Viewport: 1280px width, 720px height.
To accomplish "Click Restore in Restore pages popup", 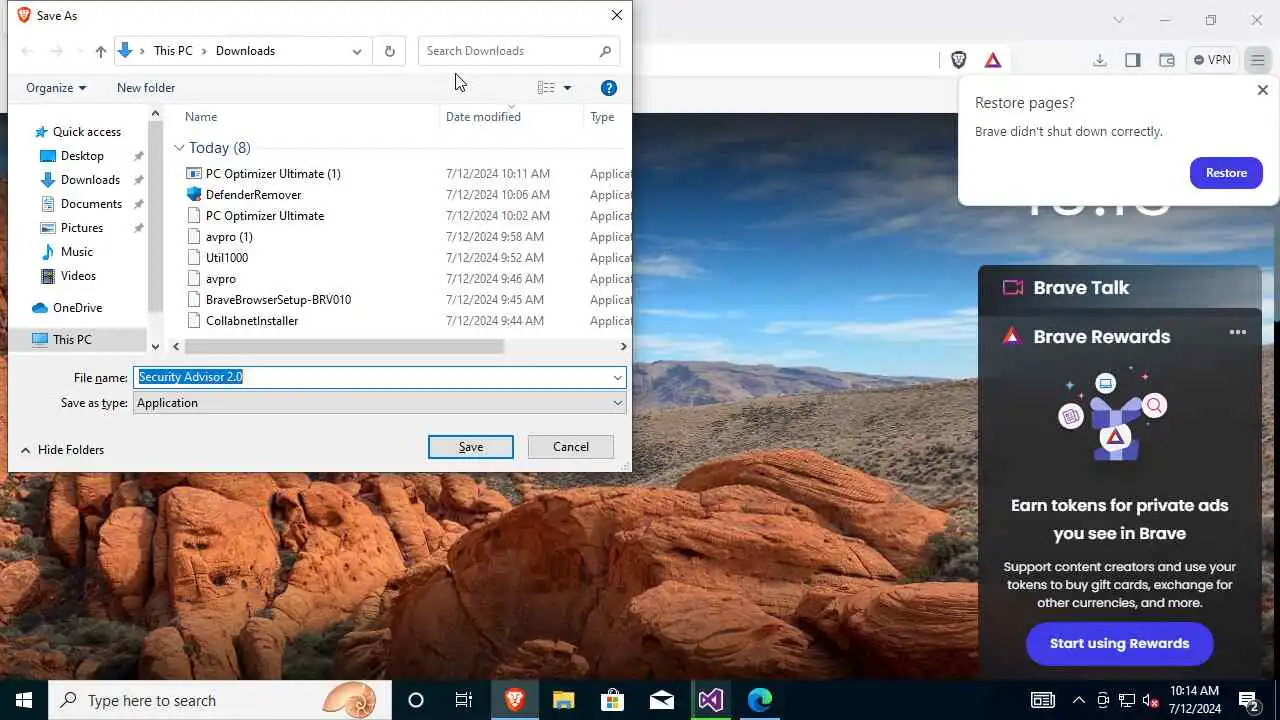I will click(x=1226, y=173).
